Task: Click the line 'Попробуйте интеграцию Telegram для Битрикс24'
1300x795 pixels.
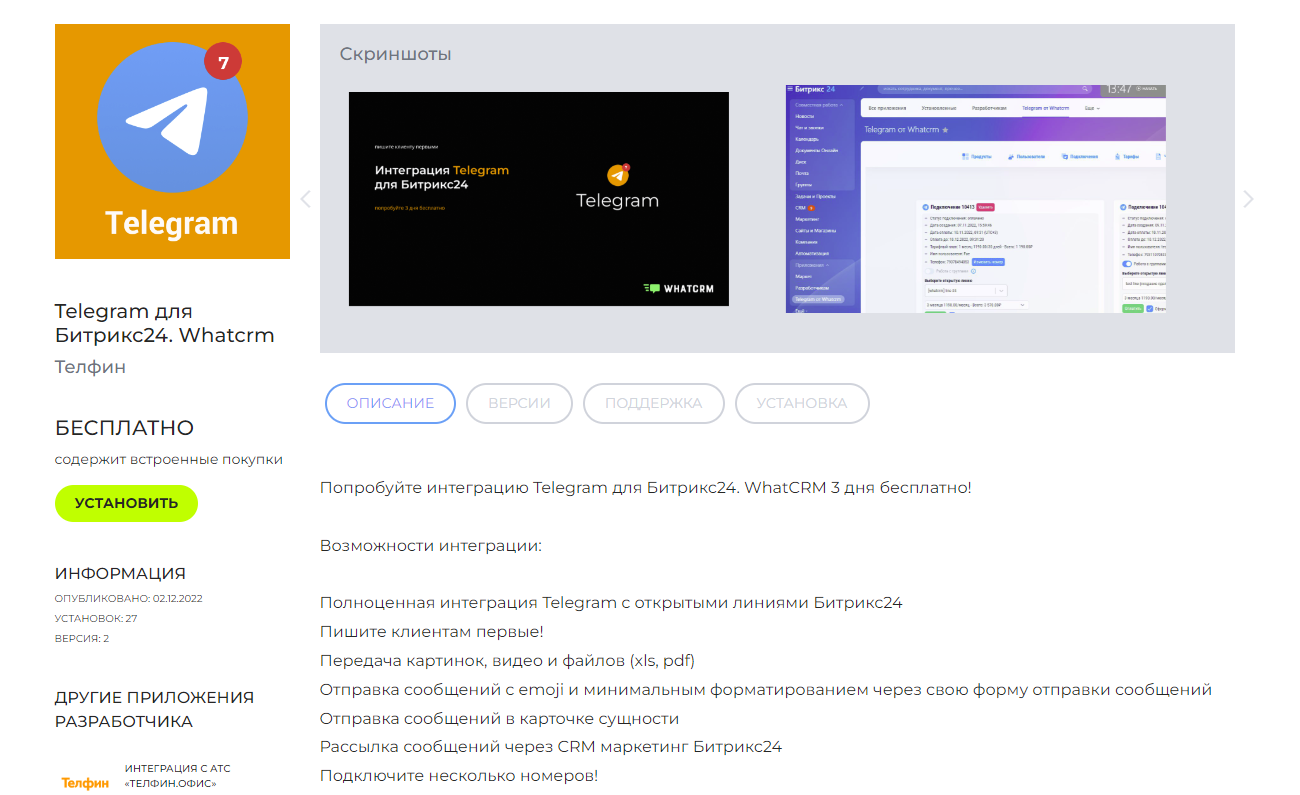Action: pyautogui.click(x=646, y=488)
